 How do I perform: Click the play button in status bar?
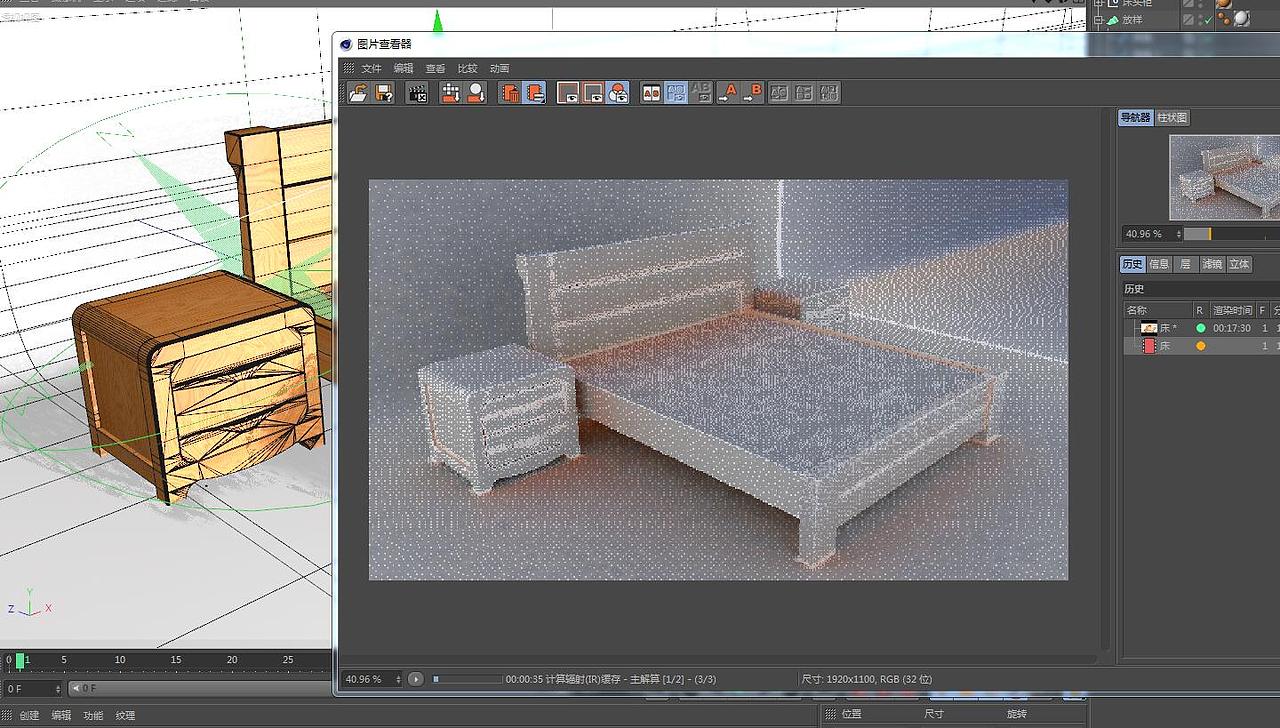[x=416, y=679]
